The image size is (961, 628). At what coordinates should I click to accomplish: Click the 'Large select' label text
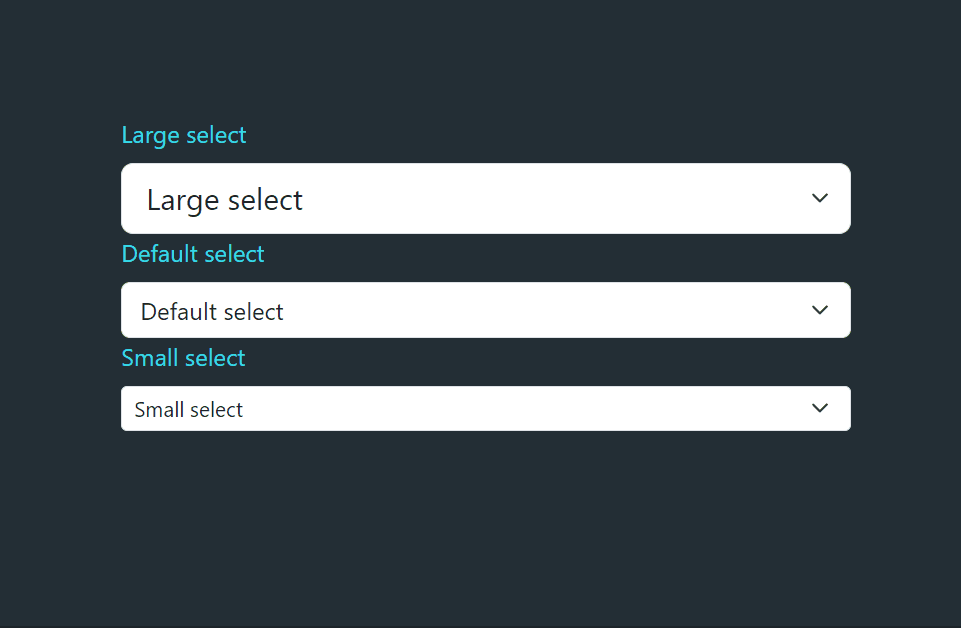point(183,135)
